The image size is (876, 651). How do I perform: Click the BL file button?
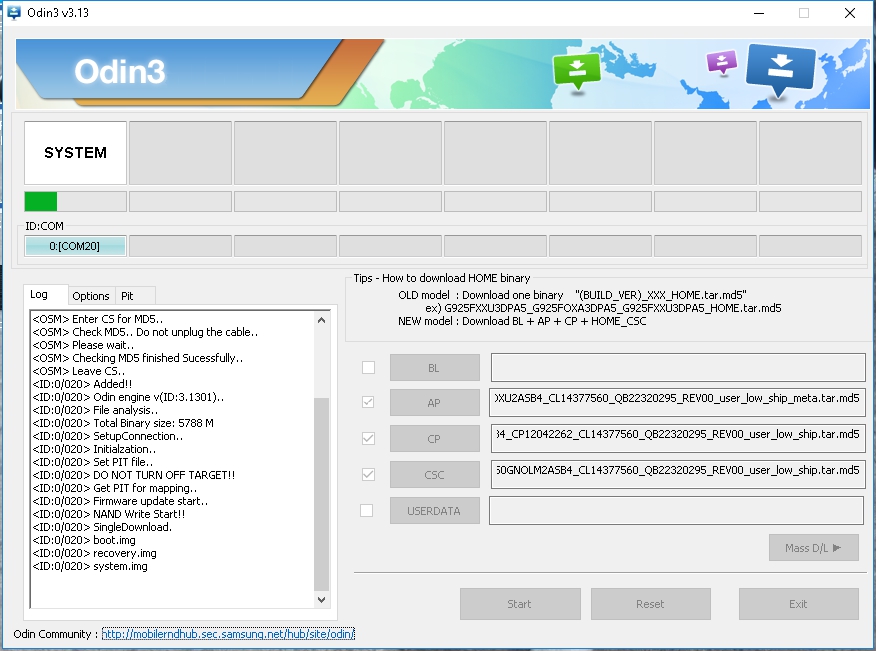[x=435, y=368]
